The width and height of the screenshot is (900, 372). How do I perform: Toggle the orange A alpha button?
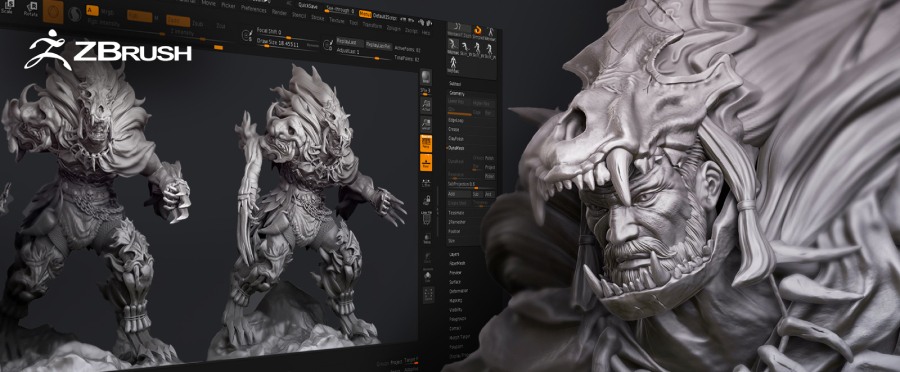[92, 10]
